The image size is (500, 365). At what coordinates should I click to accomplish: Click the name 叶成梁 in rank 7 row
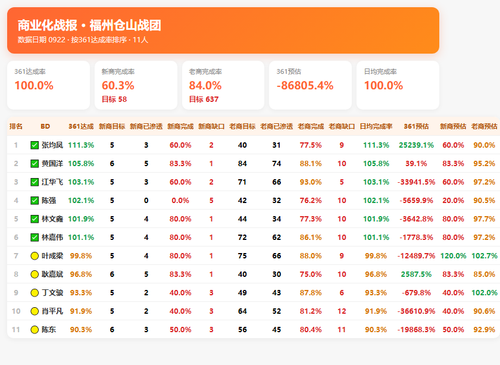pyautogui.click(x=52, y=256)
